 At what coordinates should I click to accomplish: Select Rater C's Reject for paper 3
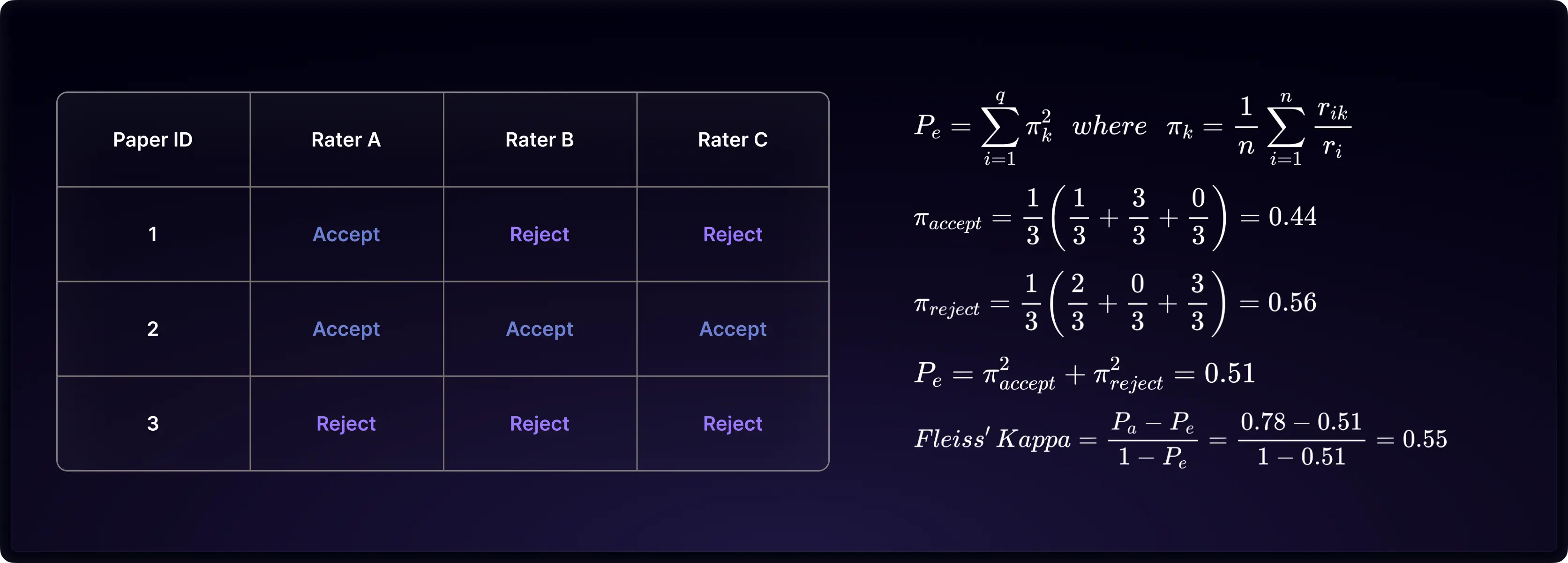733,424
